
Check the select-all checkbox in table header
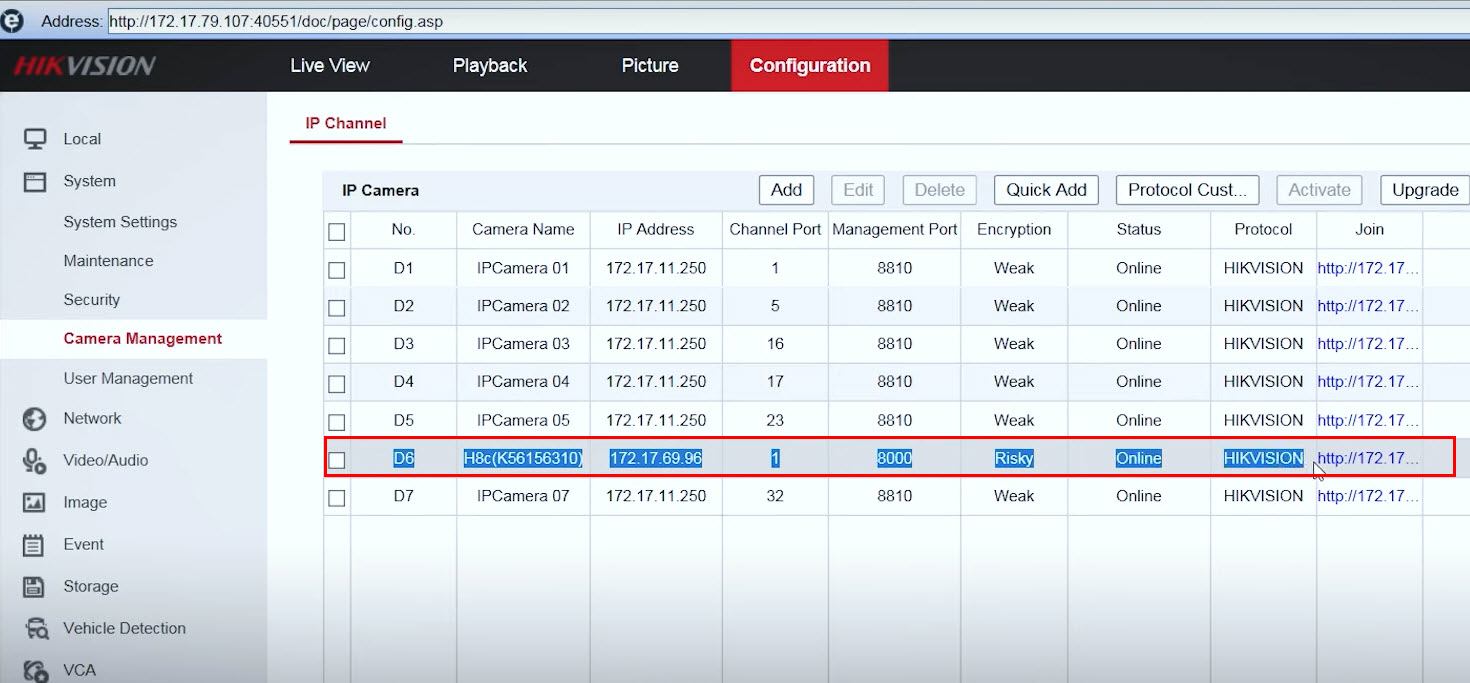[x=337, y=231]
